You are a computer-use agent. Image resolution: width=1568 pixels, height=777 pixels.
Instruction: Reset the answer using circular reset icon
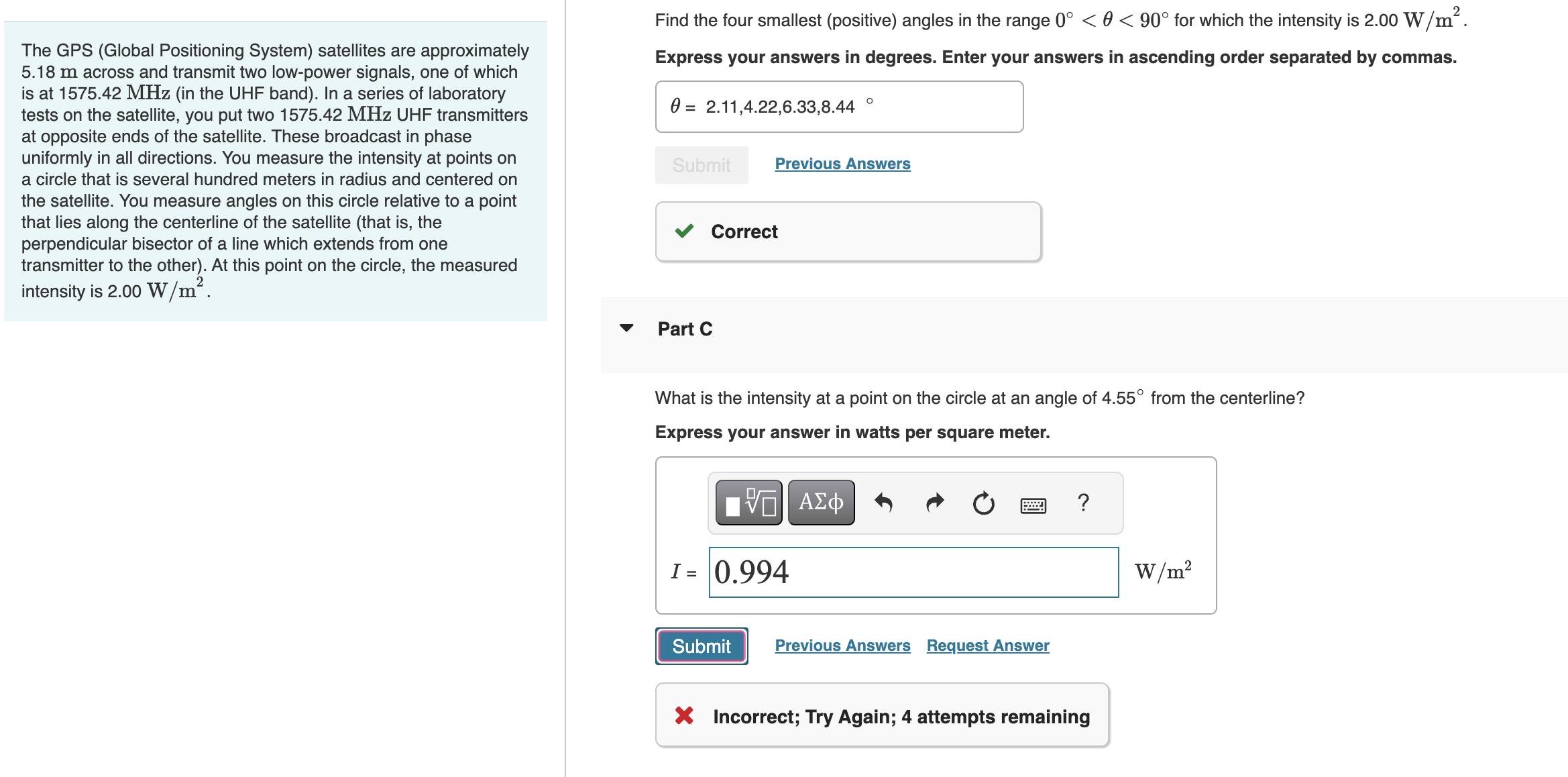pyautogui.click(x=983, y=503)
